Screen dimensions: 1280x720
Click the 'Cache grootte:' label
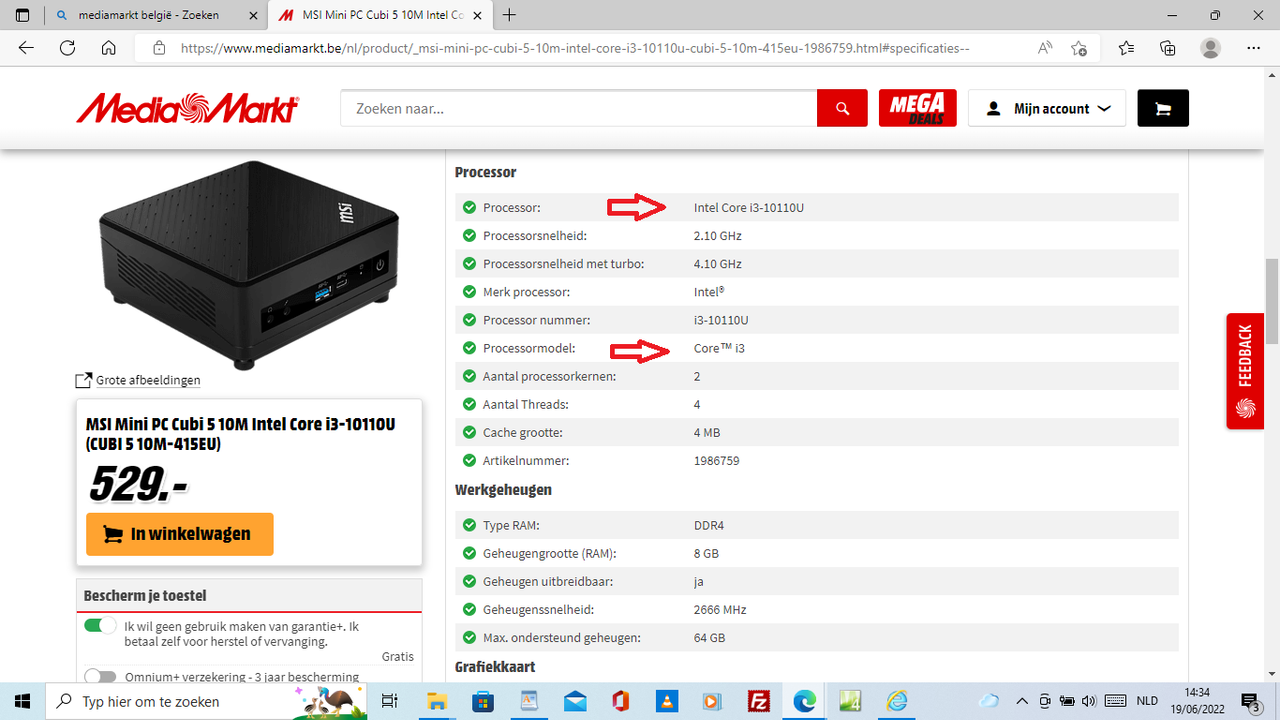click(x=523, y=433)
